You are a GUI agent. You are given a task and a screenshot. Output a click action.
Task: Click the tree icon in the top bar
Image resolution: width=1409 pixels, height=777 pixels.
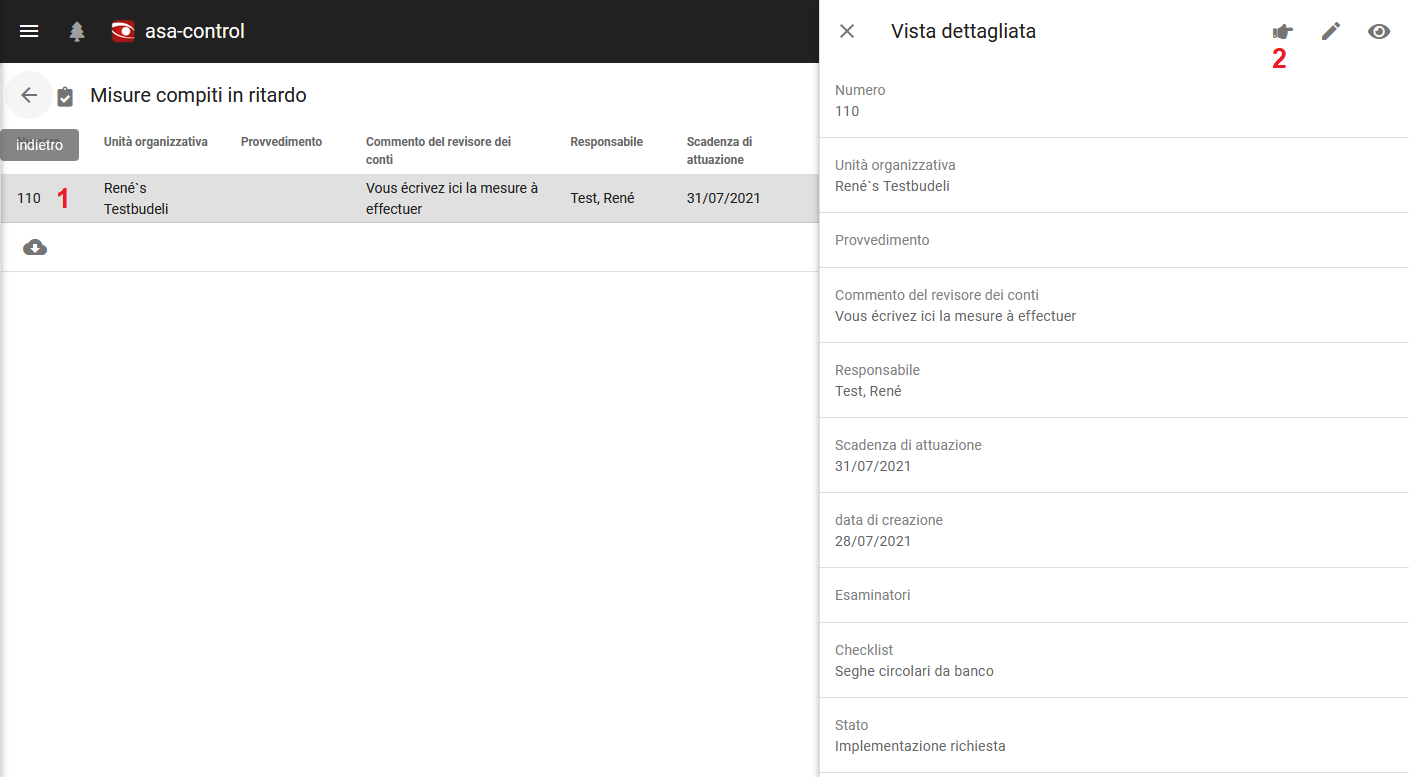click(x=77, y=31)
